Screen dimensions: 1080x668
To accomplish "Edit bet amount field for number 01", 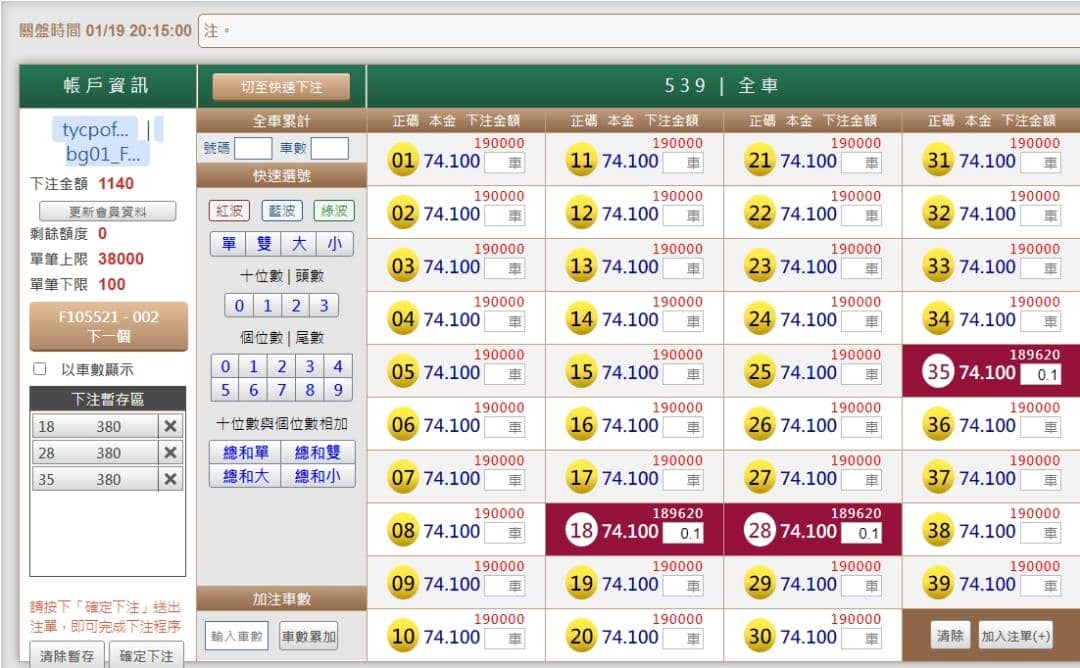I will (x=505, y=163).
